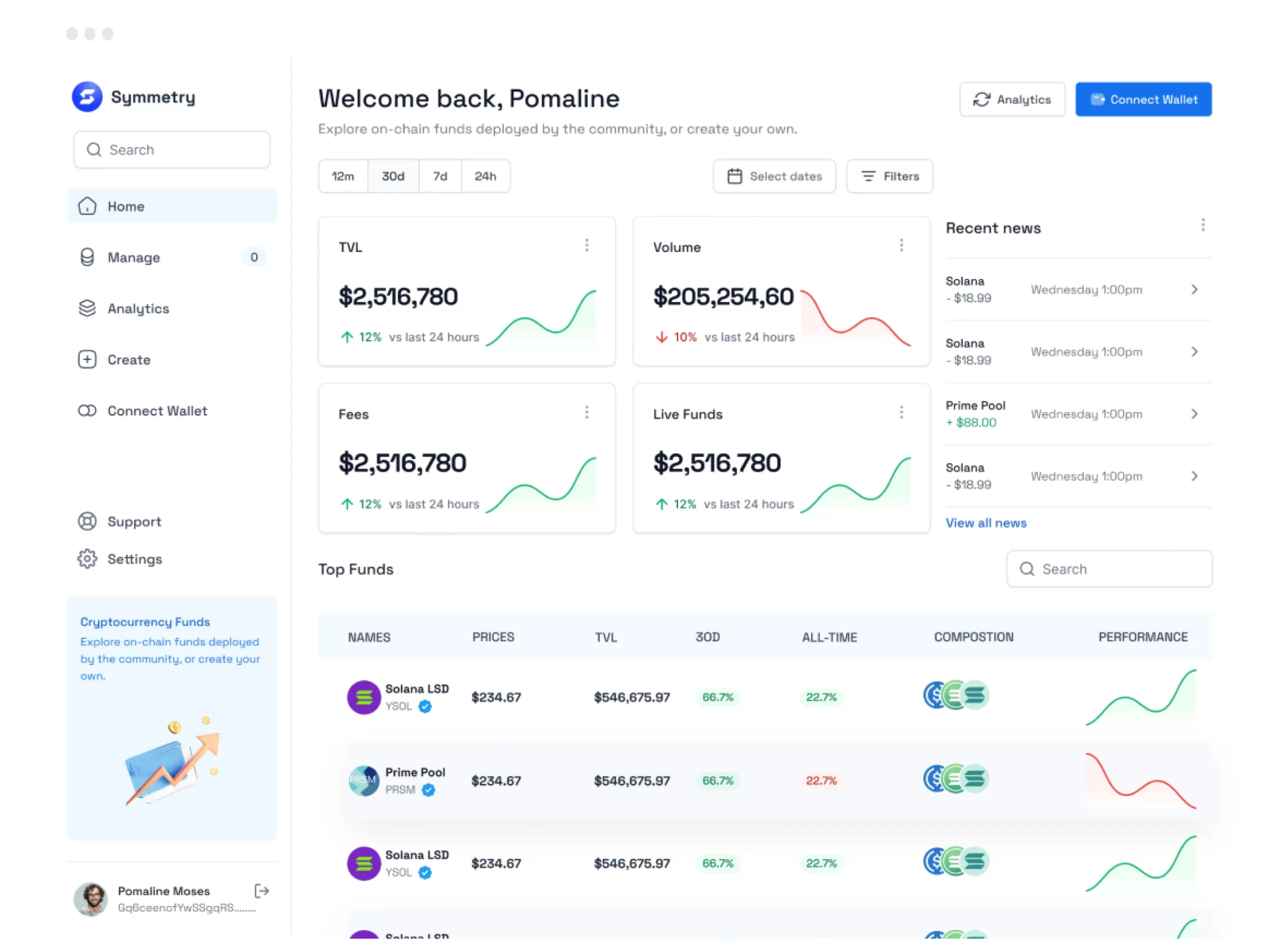Open the Filters button
The height and width of the screenshot is (952, 1281).
(890, 176)
